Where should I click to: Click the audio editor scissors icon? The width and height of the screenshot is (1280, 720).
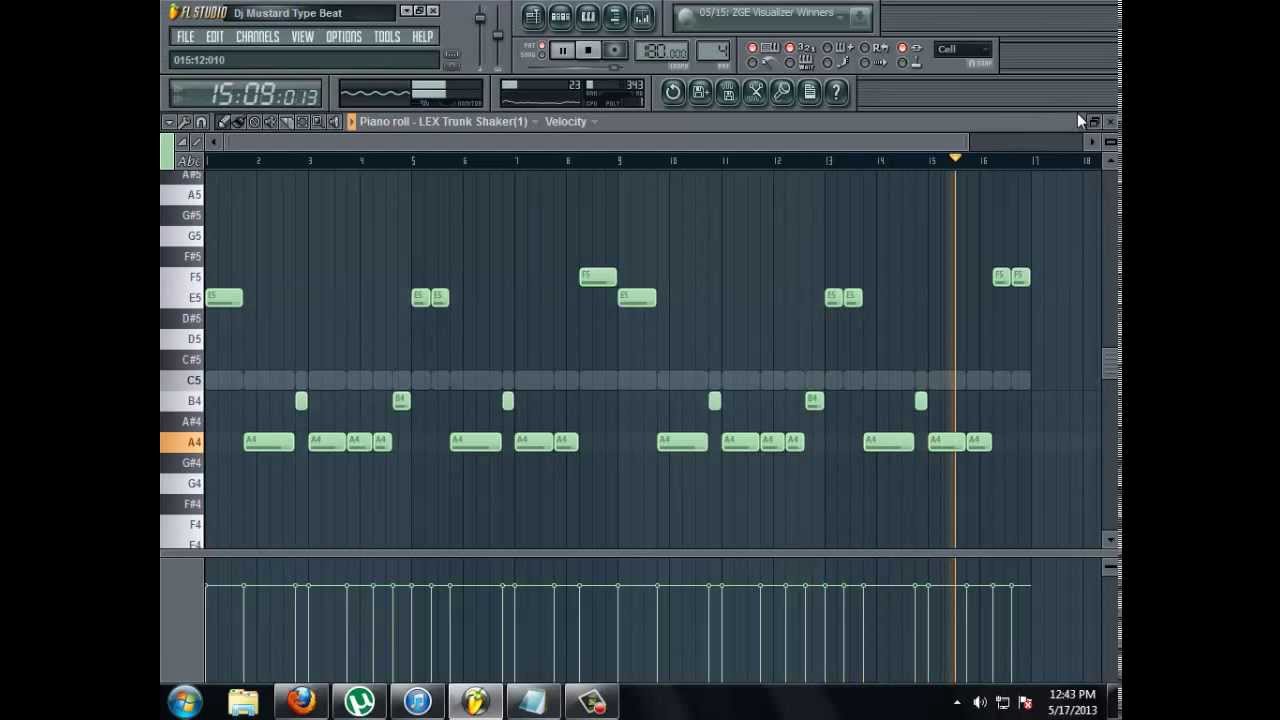point(755,92)
